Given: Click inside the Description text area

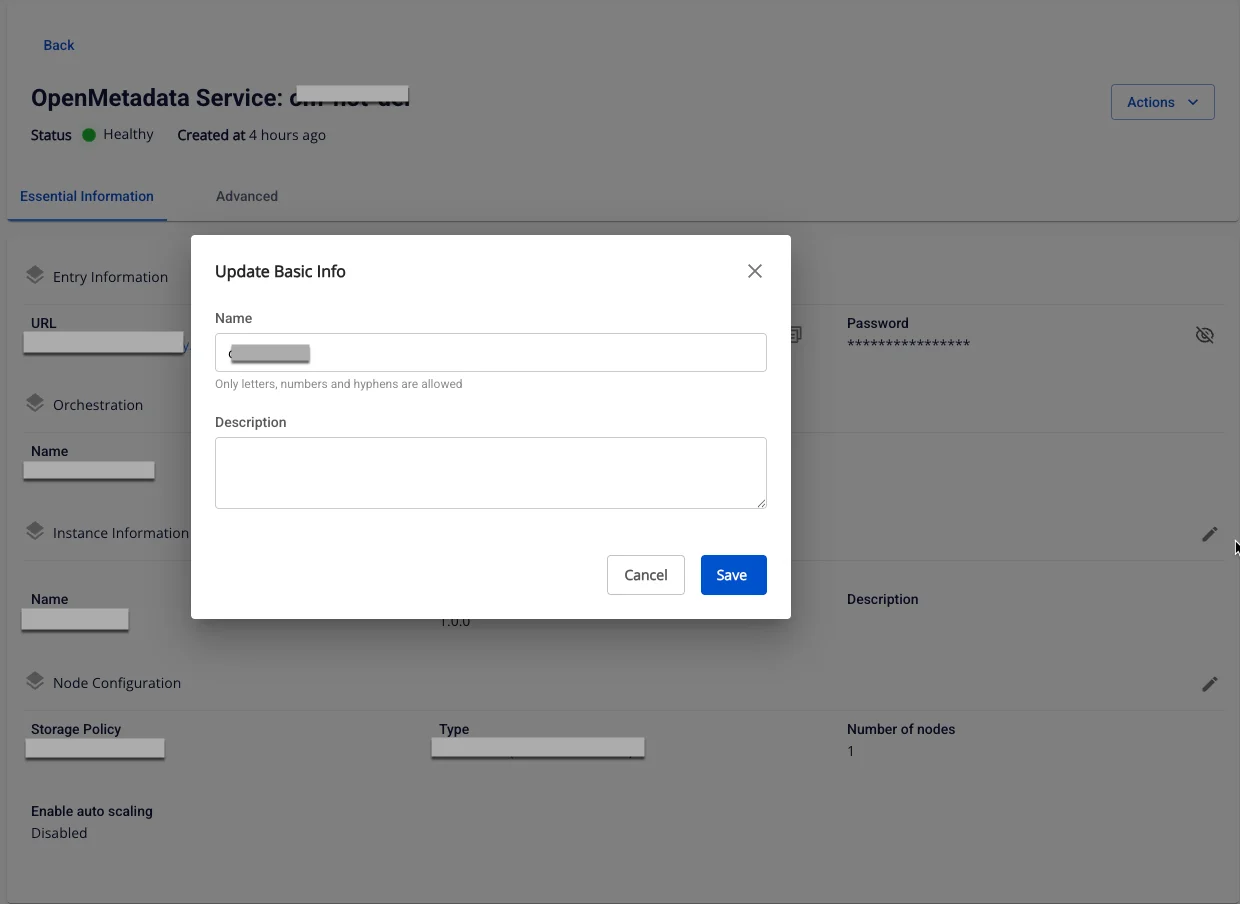Looking at the screenshot, I should 491,473.
